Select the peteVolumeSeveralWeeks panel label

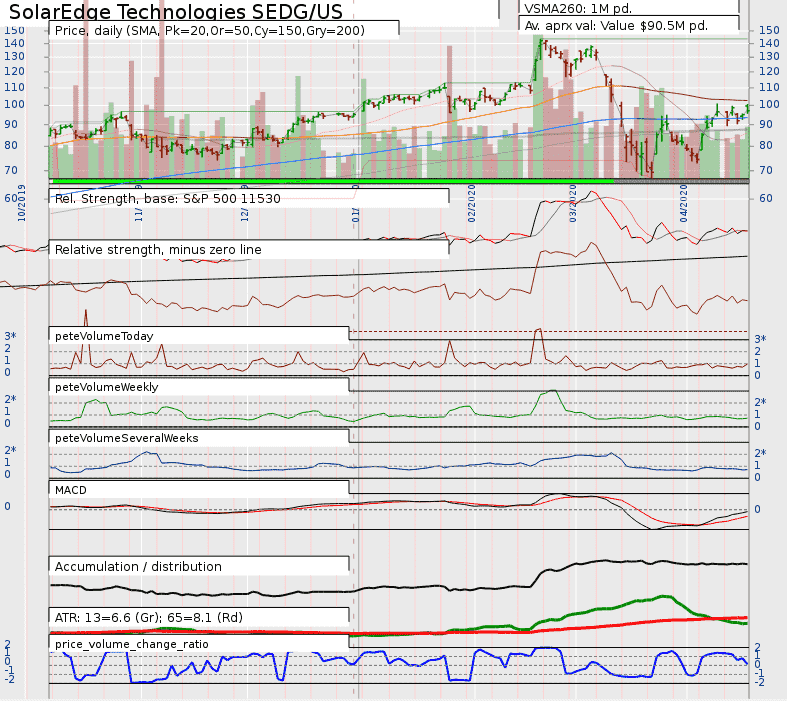126,439
